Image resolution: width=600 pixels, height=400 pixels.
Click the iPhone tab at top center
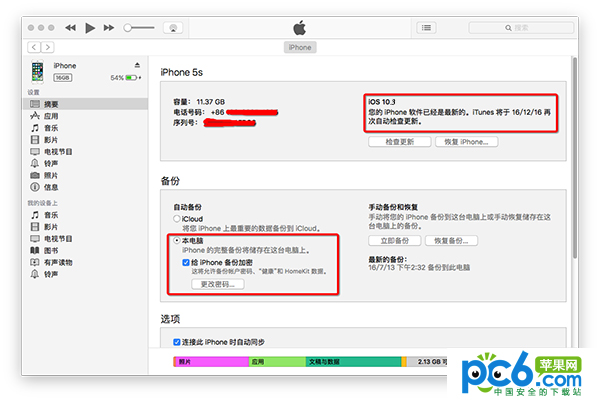(x=300, y=47)
